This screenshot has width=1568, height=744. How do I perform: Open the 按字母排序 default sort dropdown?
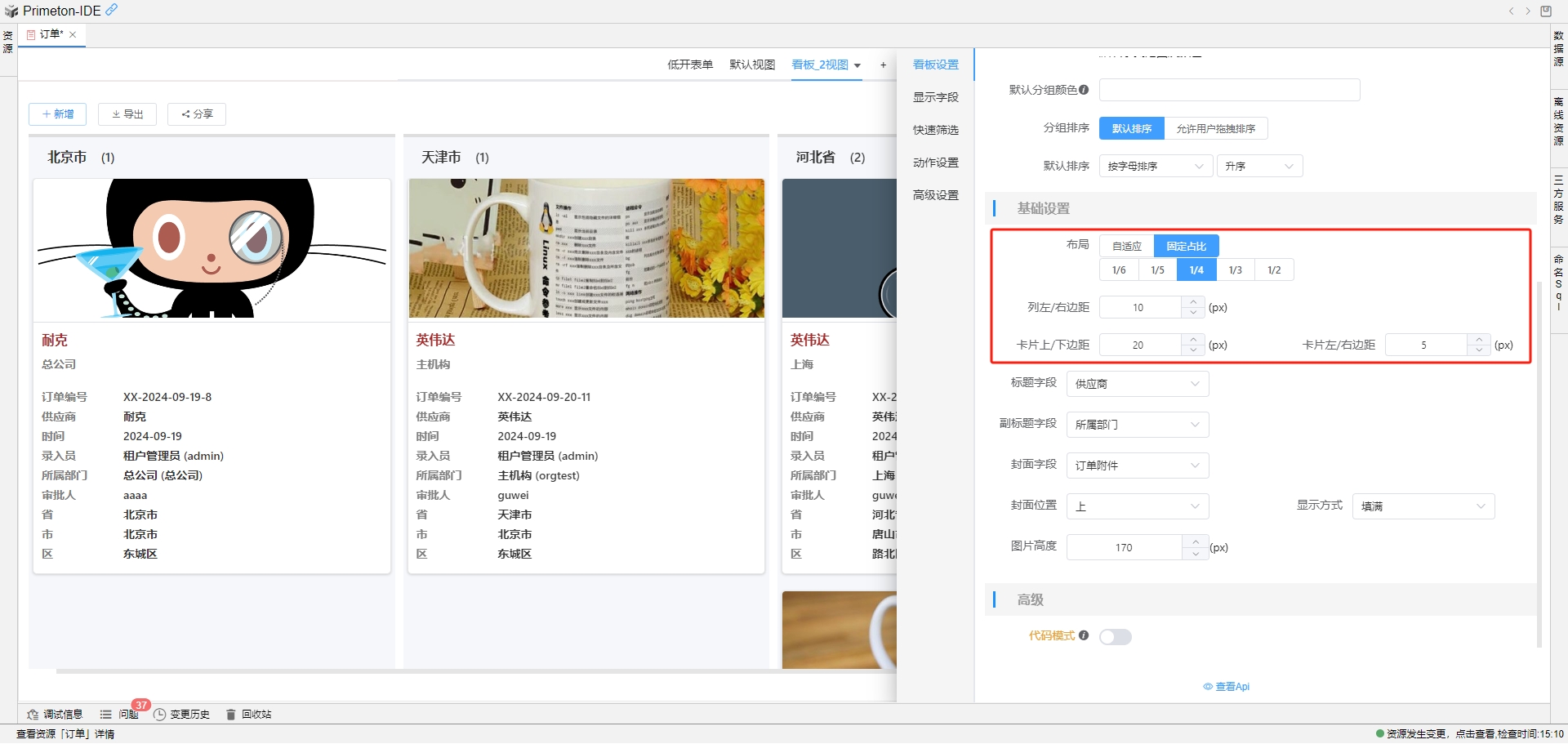coord(1155,167)
